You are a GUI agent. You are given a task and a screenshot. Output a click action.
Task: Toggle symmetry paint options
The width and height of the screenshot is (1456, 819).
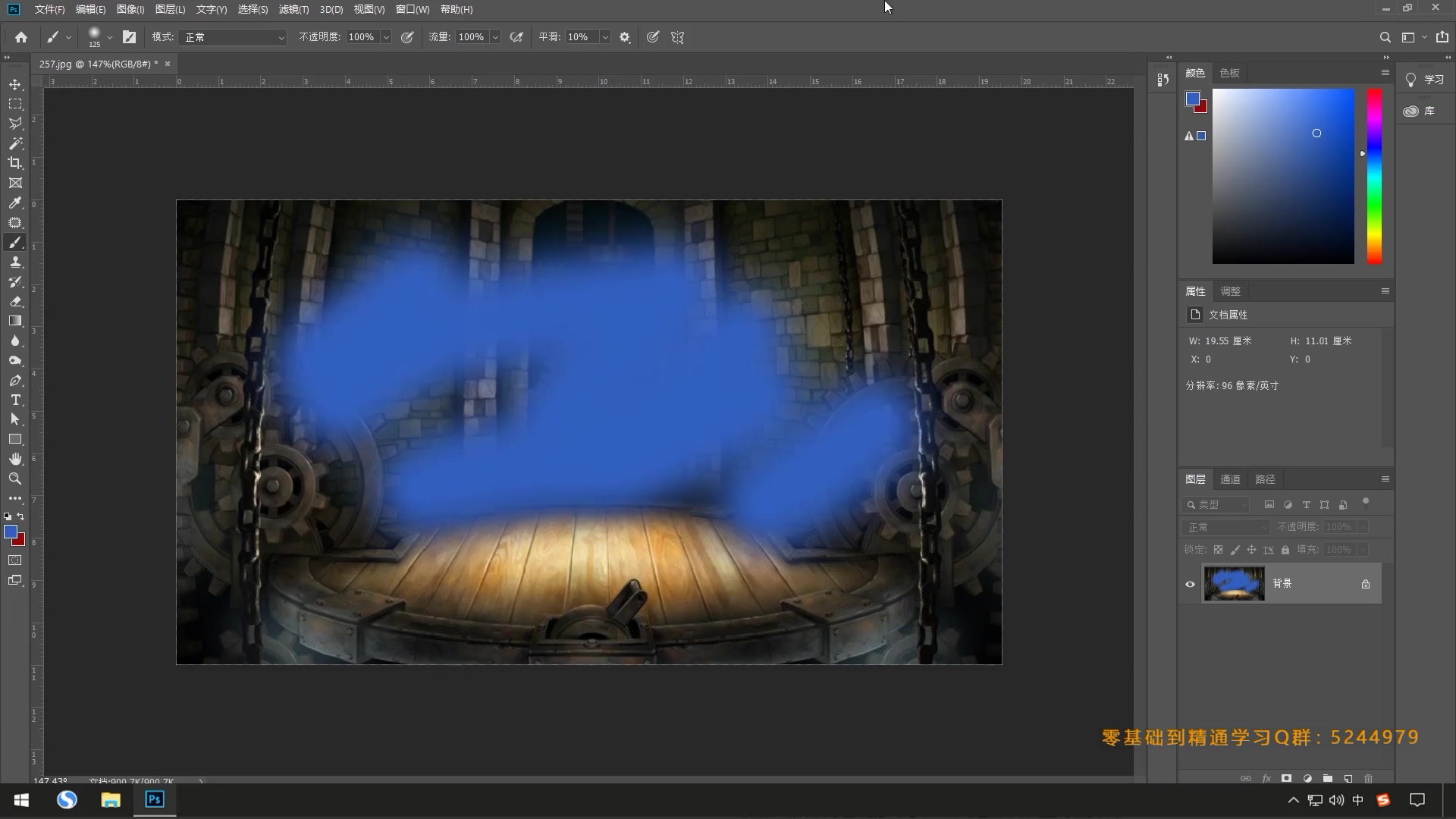[x=678, y=37]
